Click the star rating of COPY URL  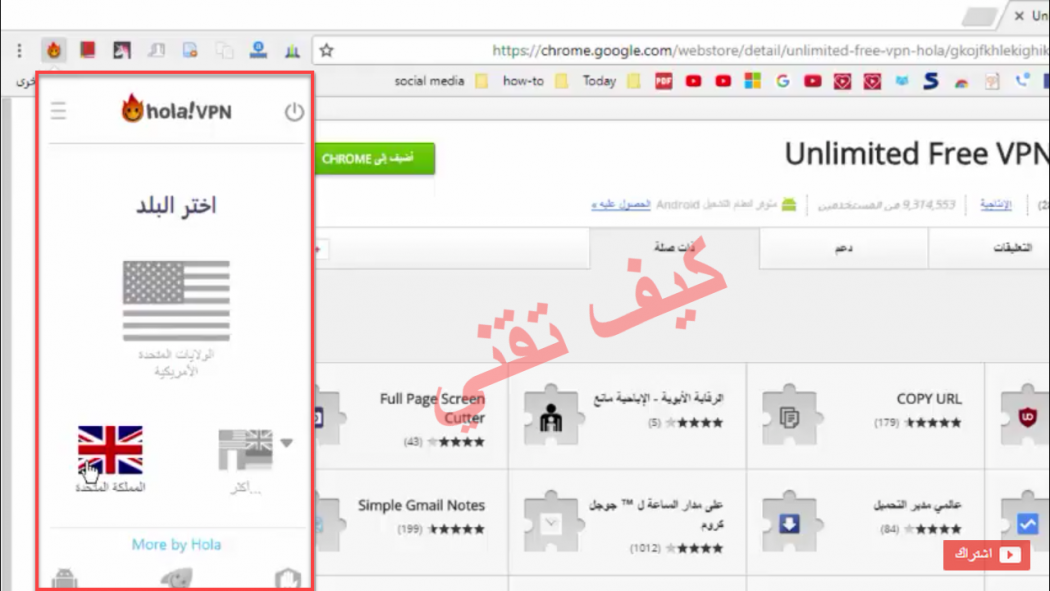[933, 423]
